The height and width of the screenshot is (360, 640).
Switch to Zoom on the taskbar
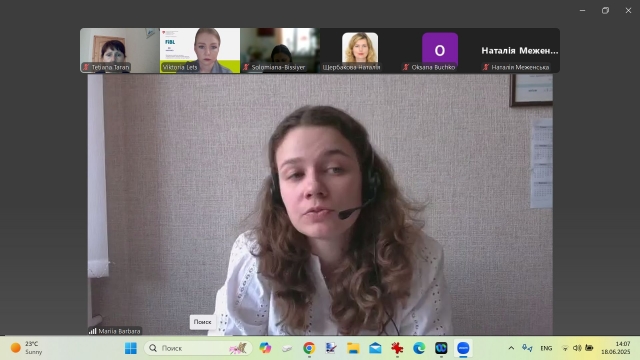pos(463,348)
